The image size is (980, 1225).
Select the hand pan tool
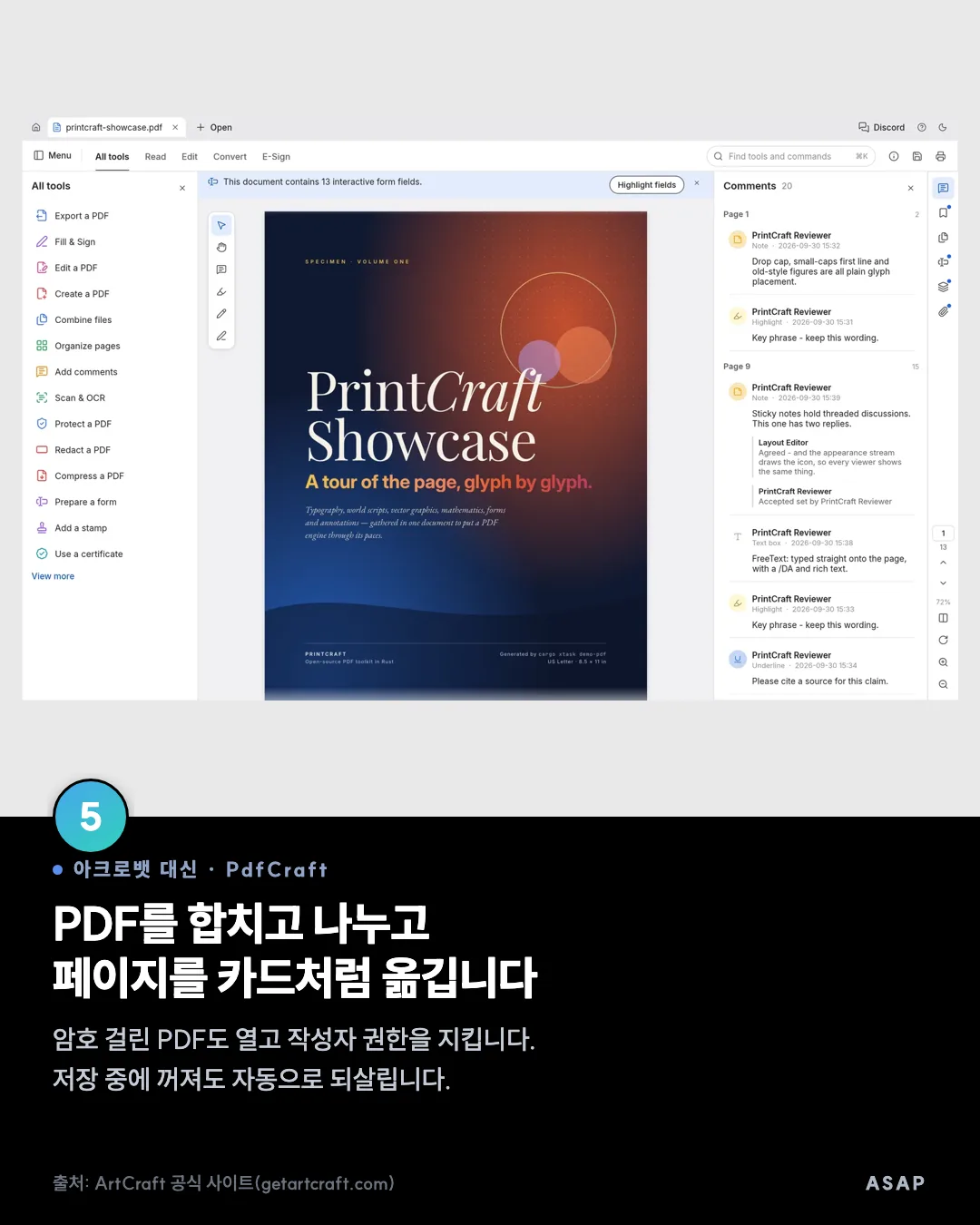pos(221,248)
